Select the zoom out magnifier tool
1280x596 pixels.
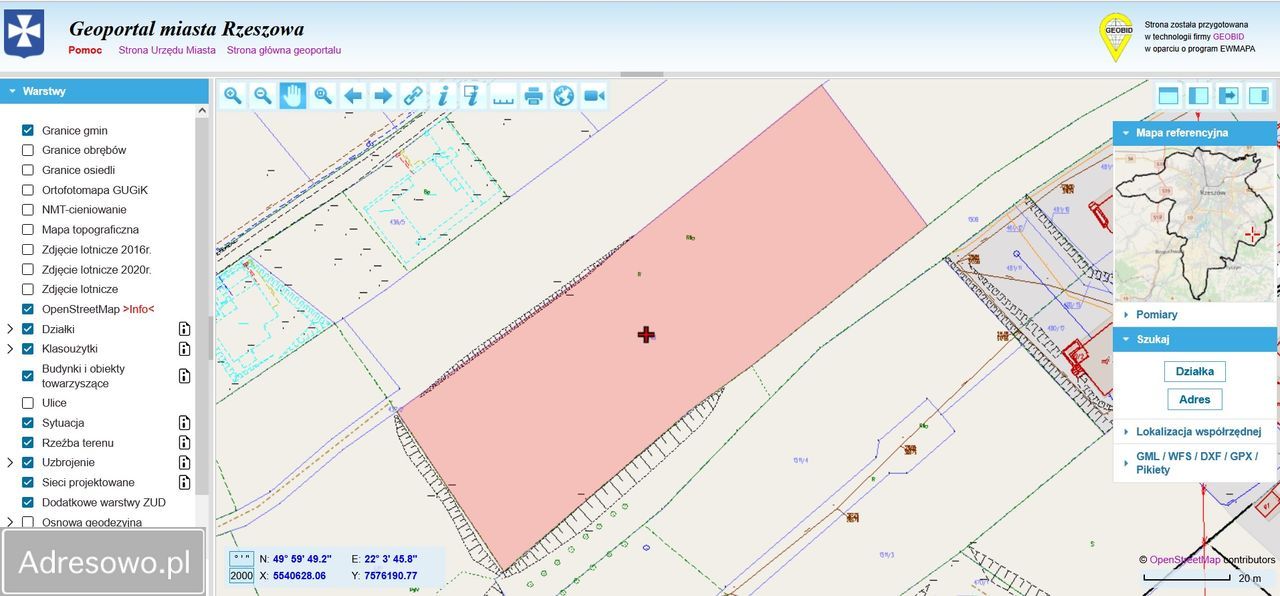click(x=263, y=96)
